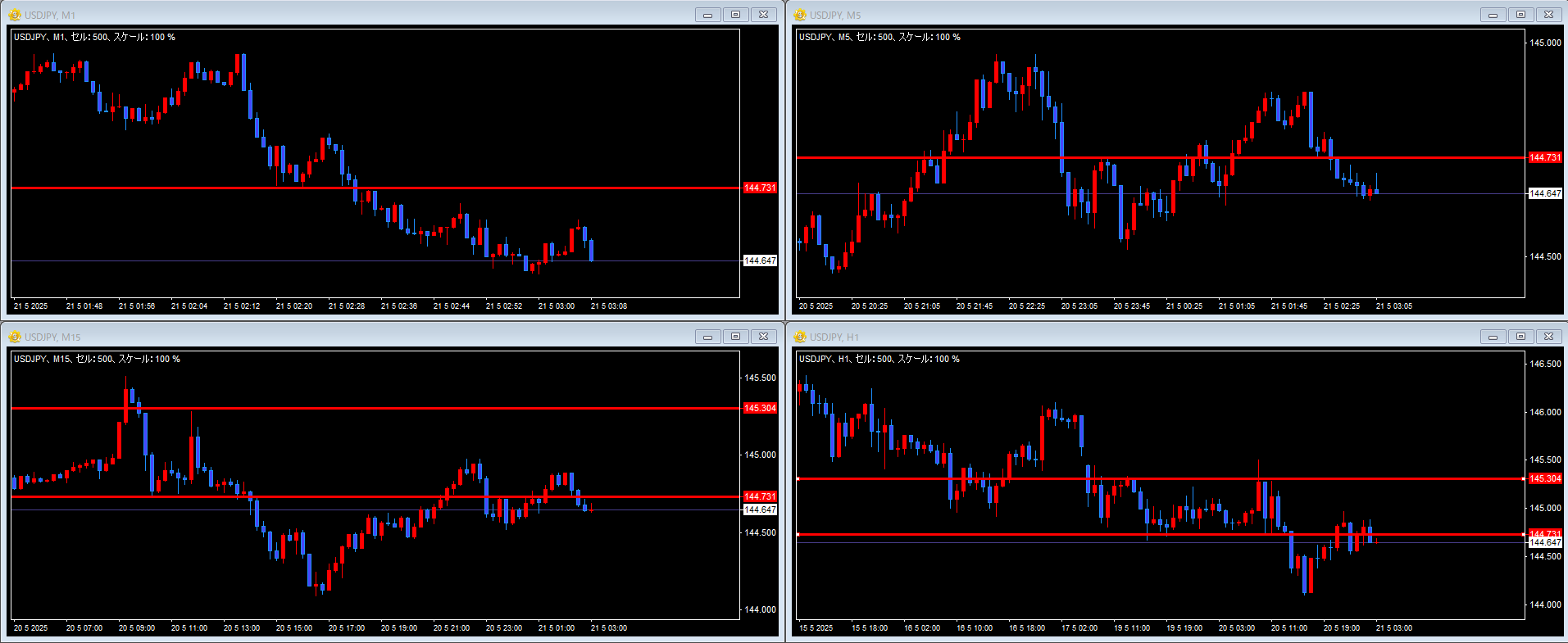Click the 144.000 price label on M15 axis
The image size is (1568, 643).
tap(760, 609)
